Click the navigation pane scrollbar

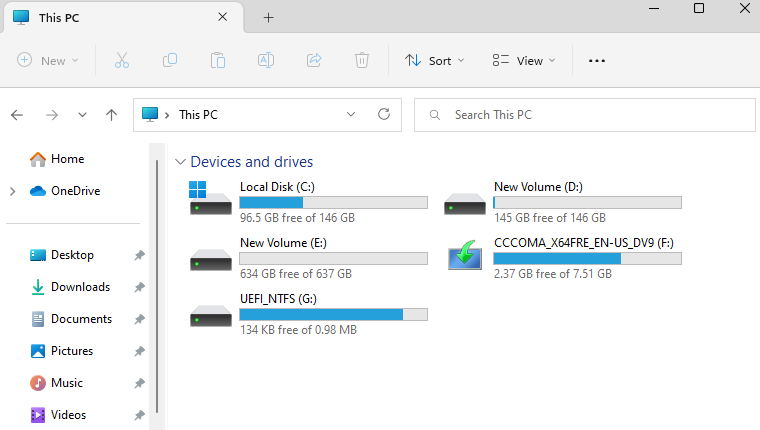click(157, 286)
